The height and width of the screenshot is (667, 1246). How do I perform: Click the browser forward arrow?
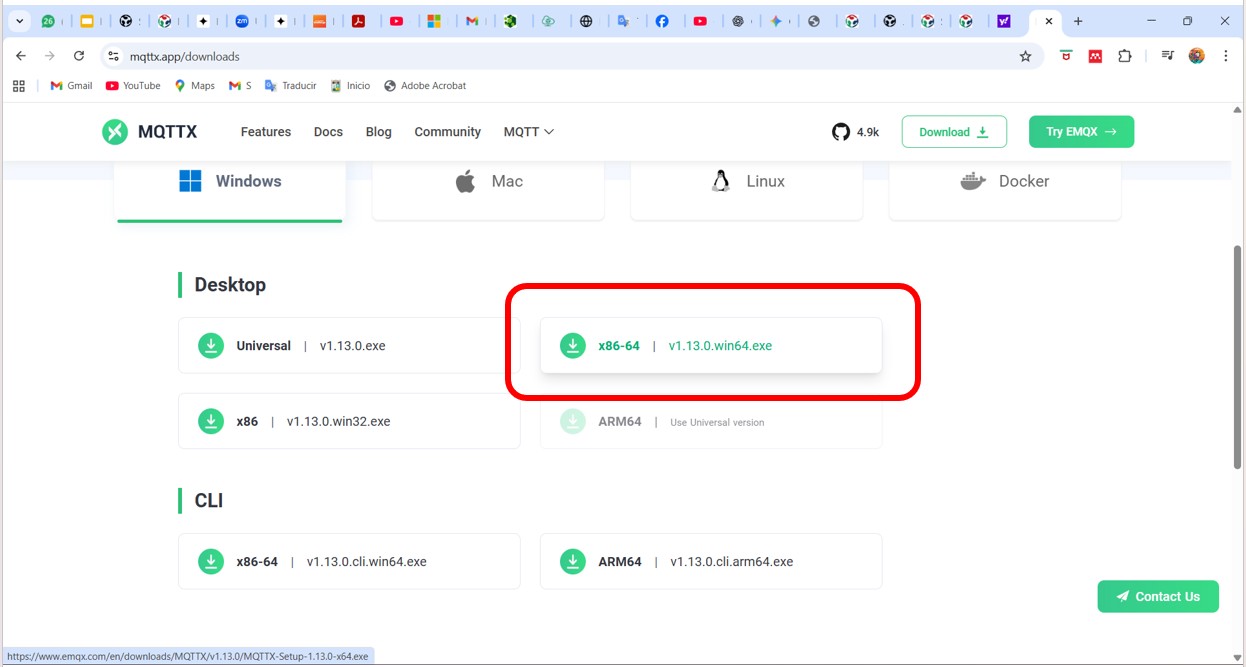pyautogui.click(x=50, y=56)
